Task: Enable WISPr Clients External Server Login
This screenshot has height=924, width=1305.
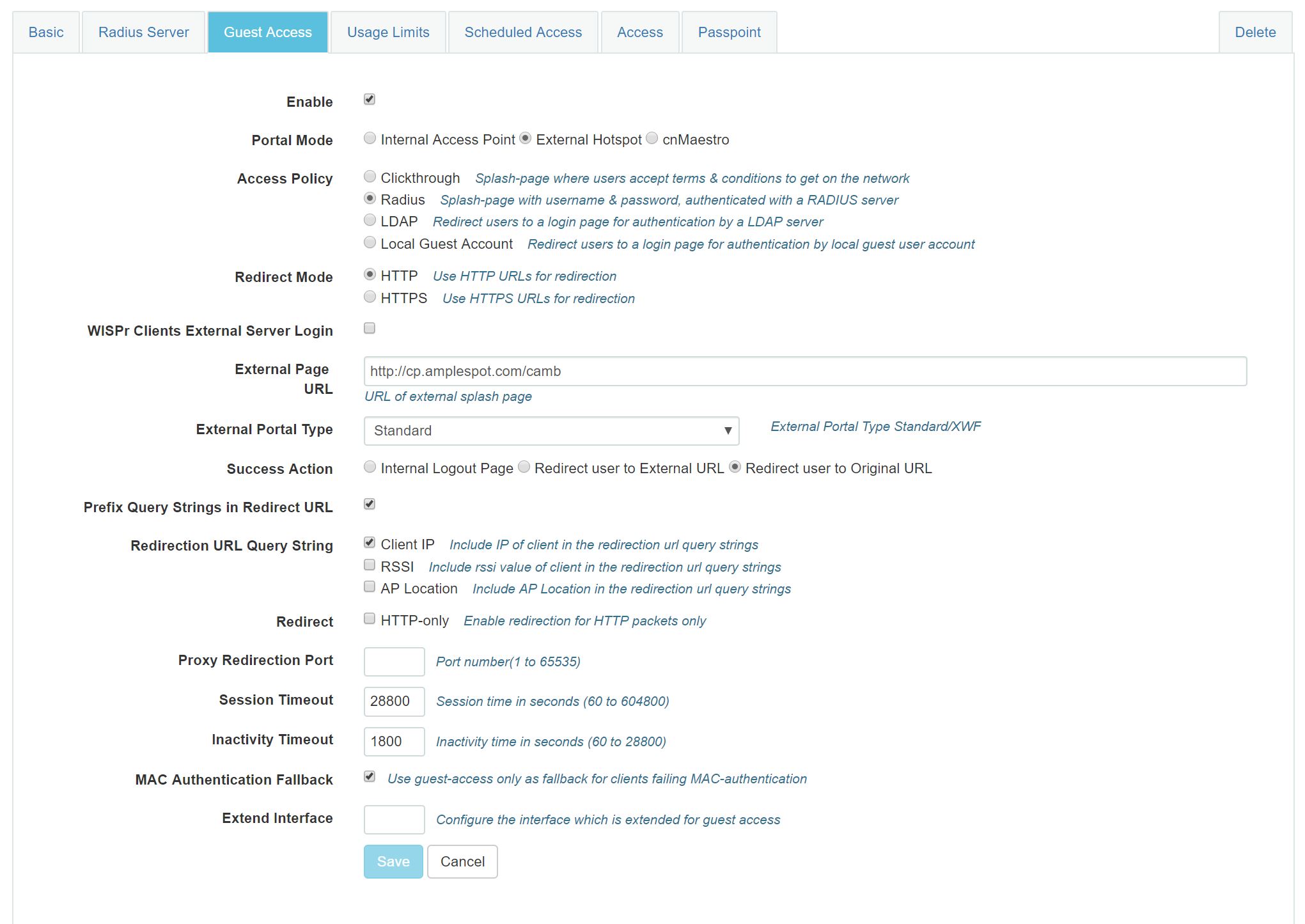Action: [x=370, y=329]
